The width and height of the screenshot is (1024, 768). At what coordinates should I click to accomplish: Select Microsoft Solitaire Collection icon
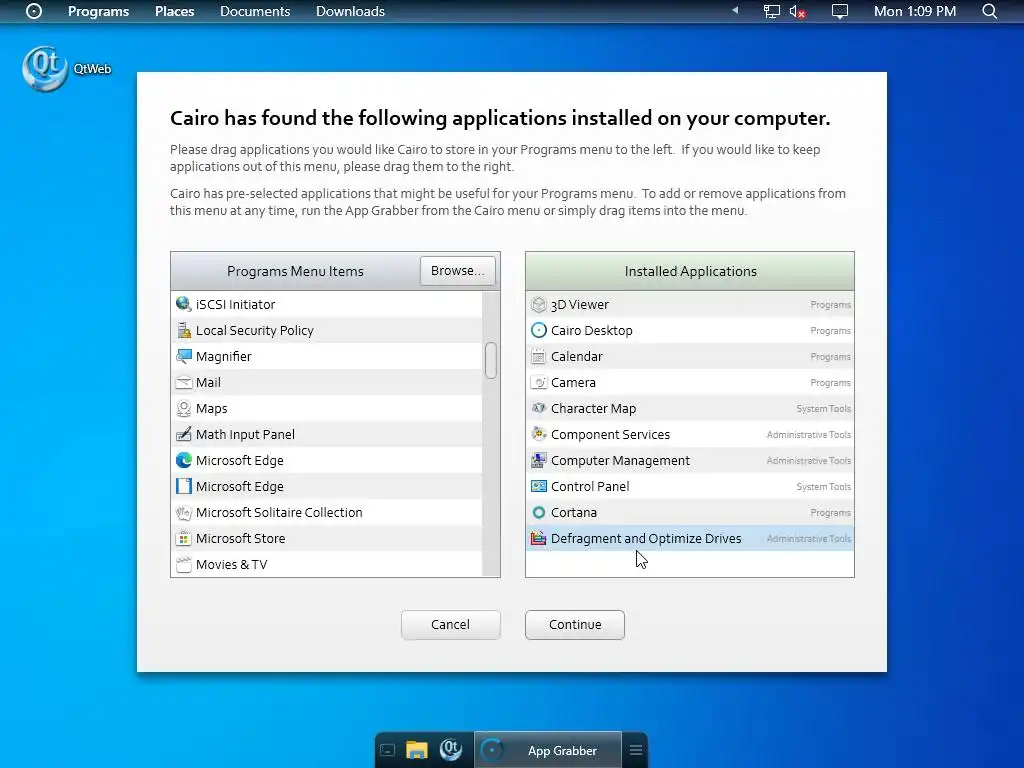tap(184, 513)
